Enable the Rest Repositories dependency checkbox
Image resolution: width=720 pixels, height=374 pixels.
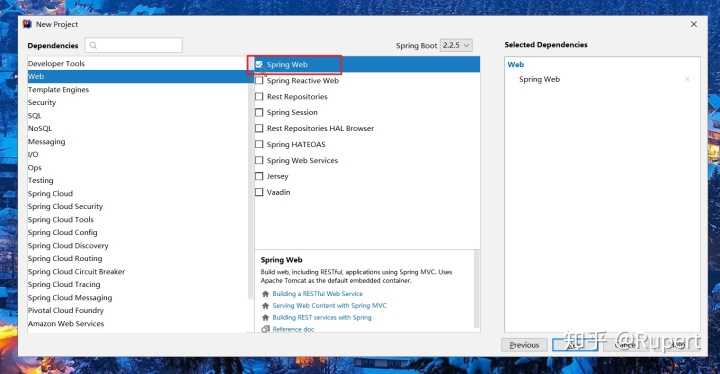click(259, 96)
